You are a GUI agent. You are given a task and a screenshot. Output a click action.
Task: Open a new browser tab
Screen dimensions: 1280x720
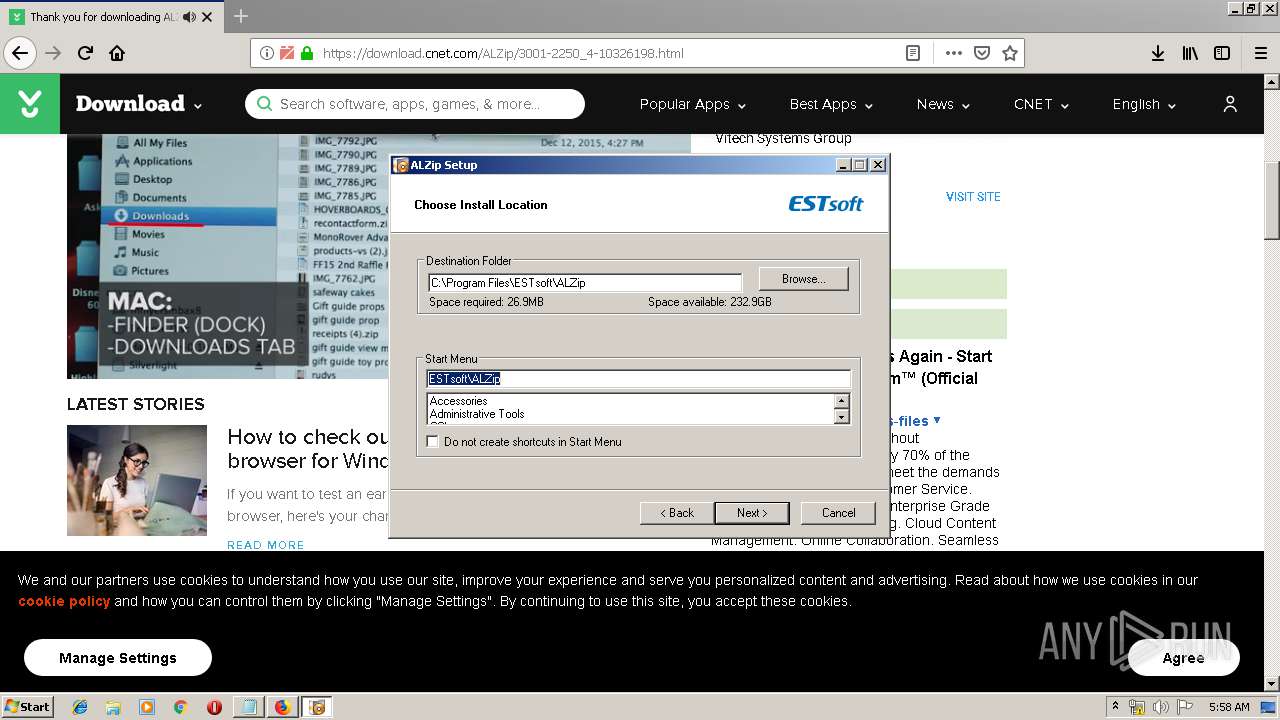(241, 16)
